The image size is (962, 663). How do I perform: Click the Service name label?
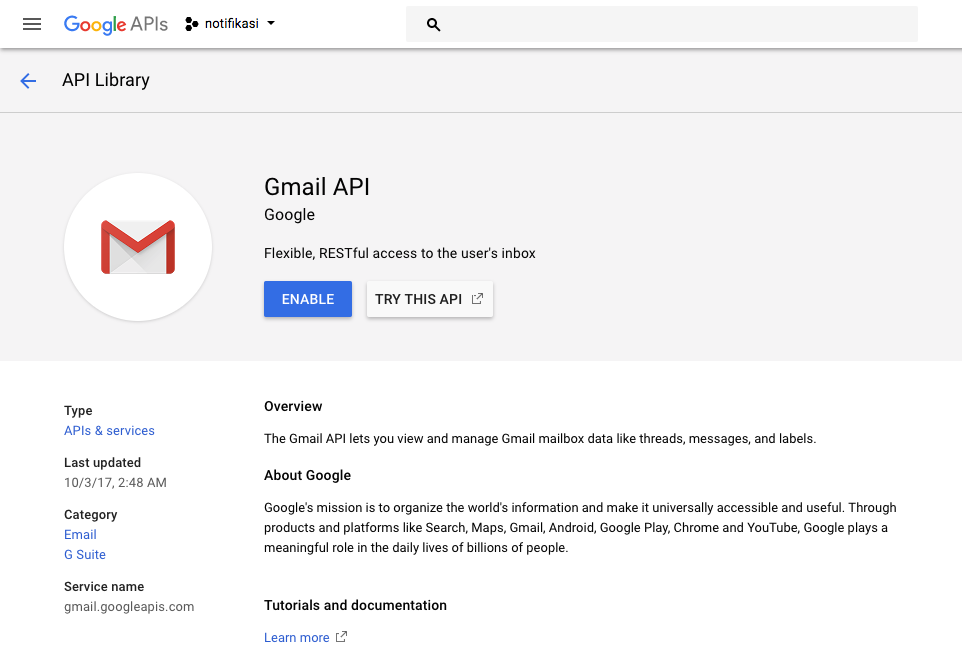tap(104, 586)
